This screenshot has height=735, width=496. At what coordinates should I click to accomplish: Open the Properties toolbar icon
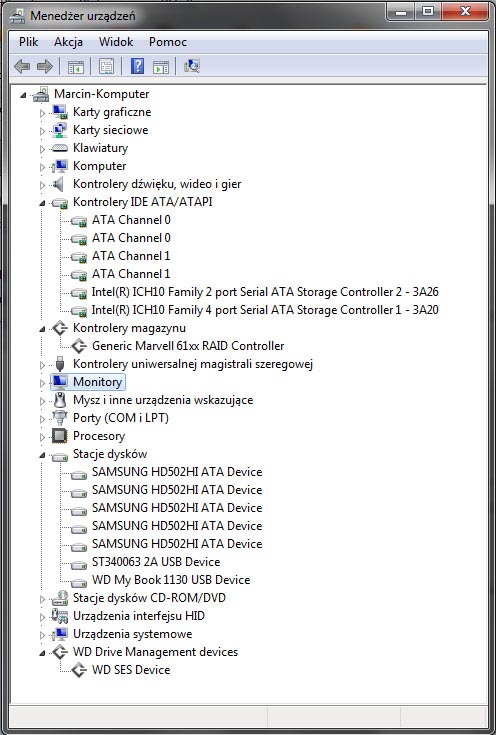[106, 67]
